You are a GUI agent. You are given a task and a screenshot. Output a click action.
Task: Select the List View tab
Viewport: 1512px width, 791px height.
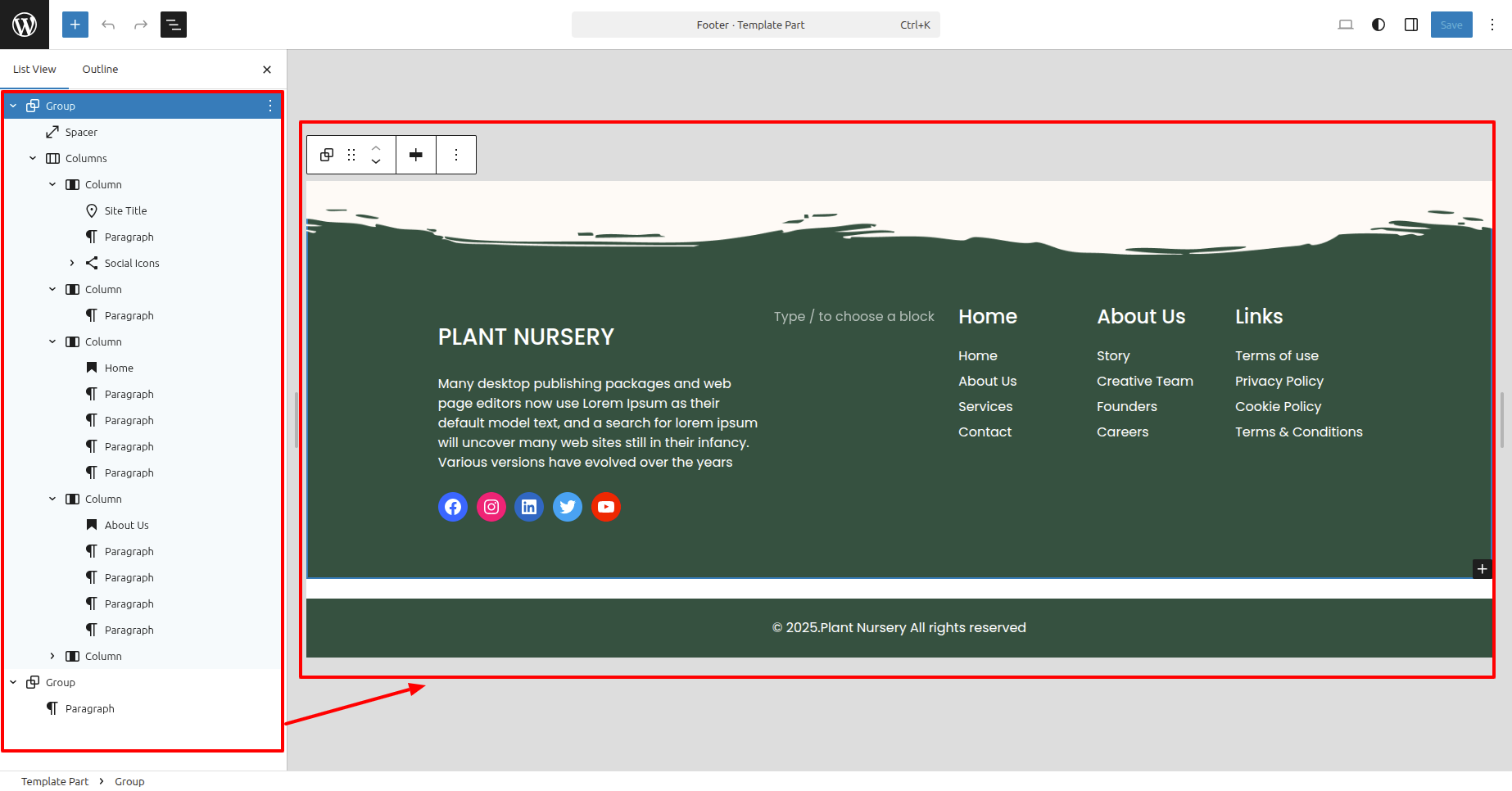[x=34, y=70]
